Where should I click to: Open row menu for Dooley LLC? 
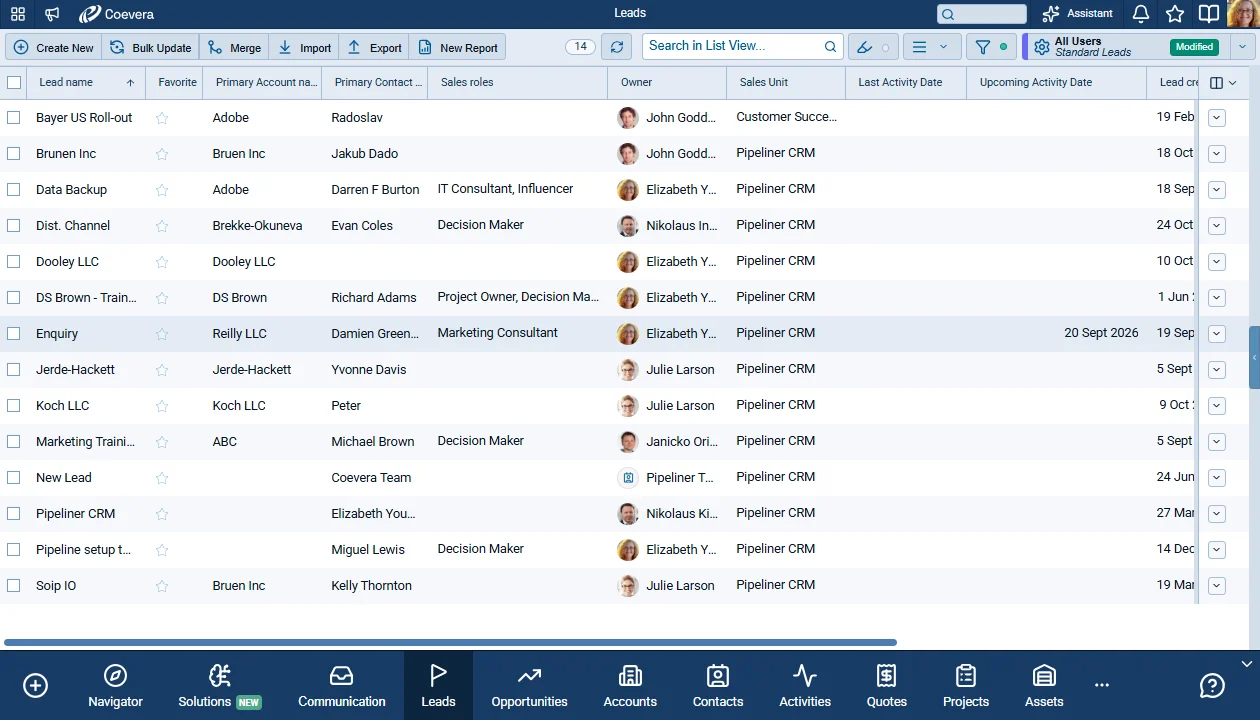coord(1217,262)
